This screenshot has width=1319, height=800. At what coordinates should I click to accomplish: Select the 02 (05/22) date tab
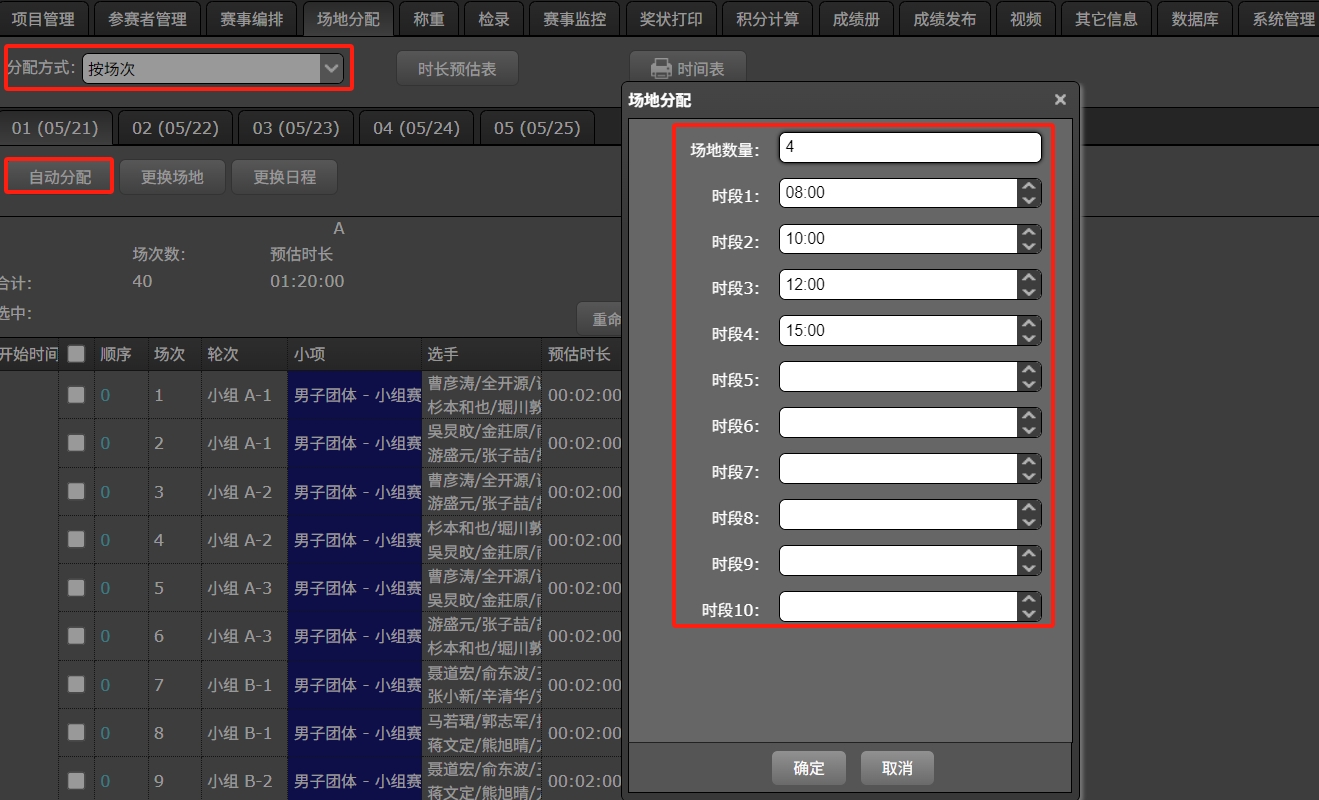(175, 128)
